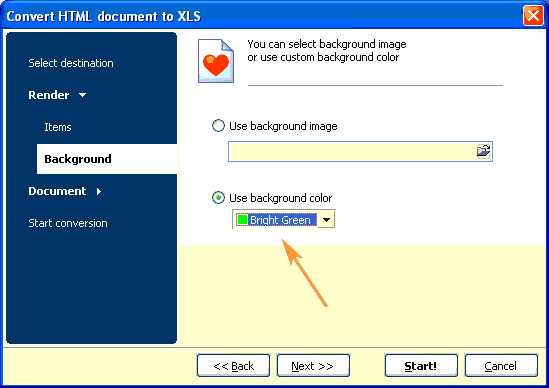Click the heart document icon
Viewport: 549px width, 388px height.
click(216, 61)
